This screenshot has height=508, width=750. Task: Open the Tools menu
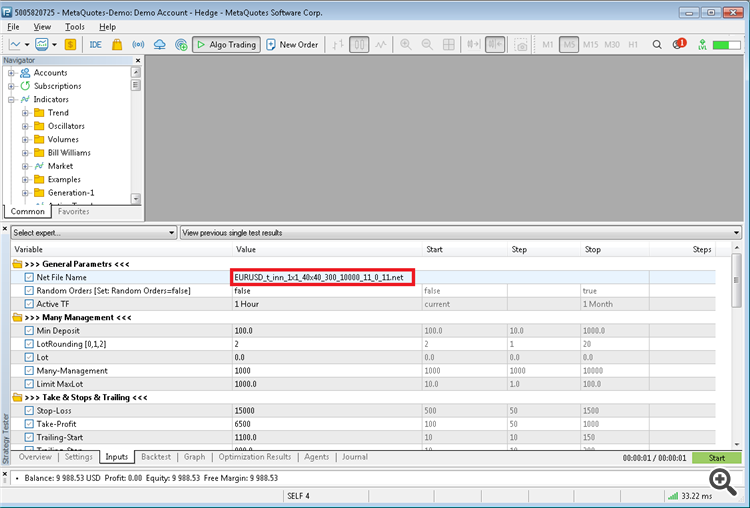75,27
